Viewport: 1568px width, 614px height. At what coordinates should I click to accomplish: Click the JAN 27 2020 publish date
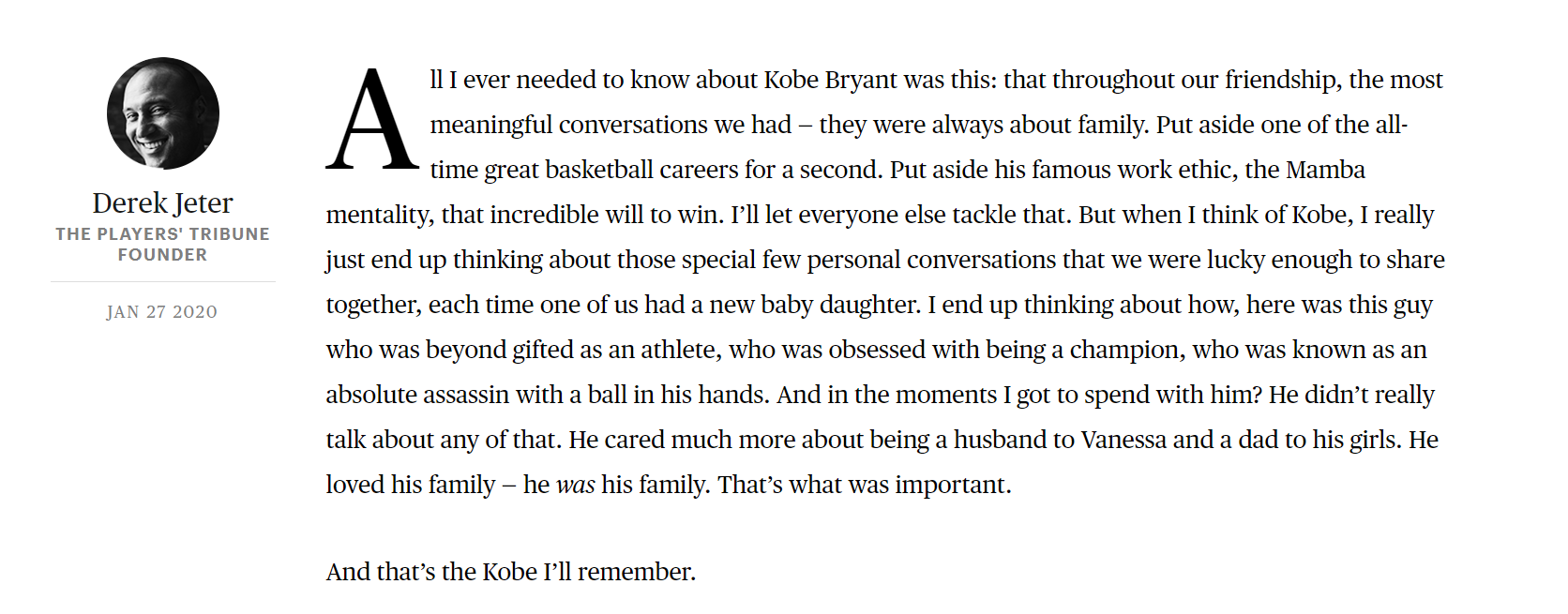tap(162, 312)
